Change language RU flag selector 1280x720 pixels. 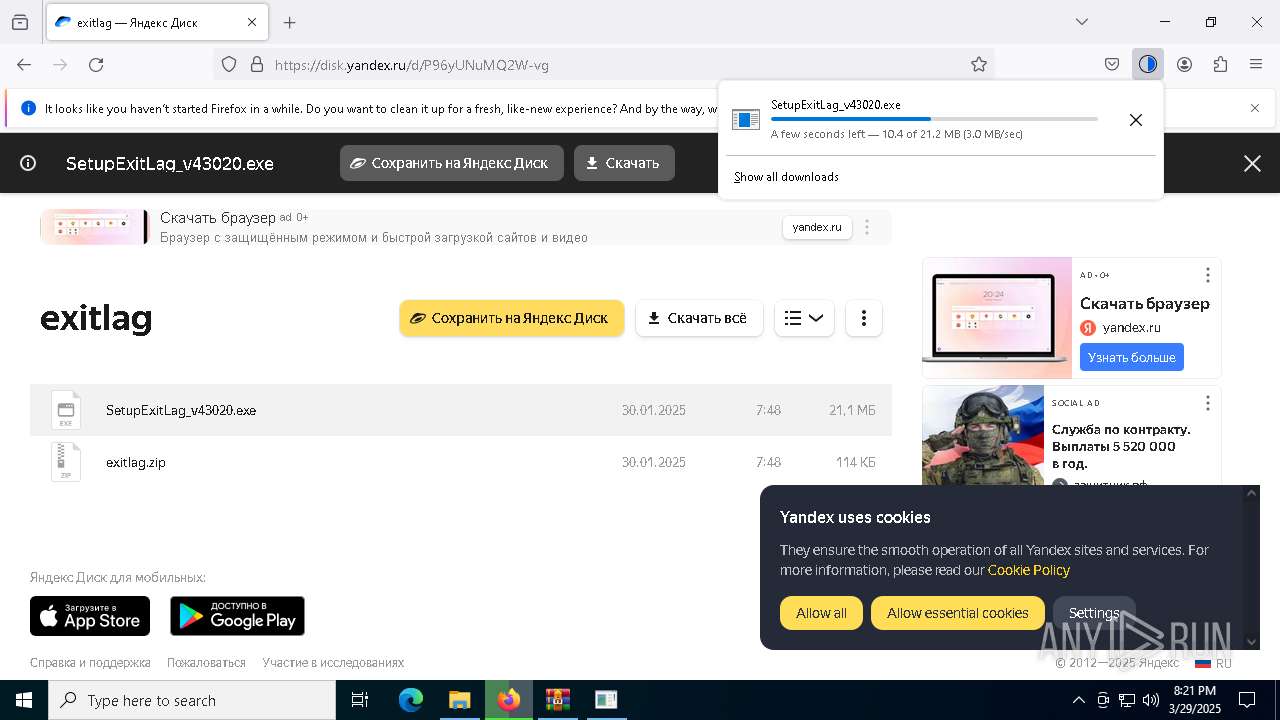pos(1213,663)
